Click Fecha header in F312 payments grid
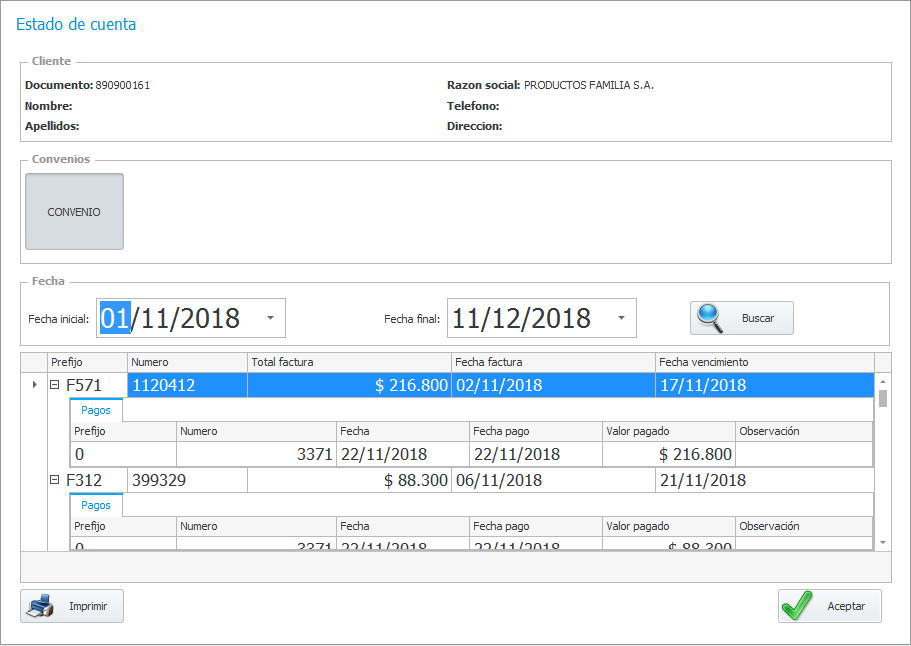Screen dimensions: 911x646 tap(403, 526)
